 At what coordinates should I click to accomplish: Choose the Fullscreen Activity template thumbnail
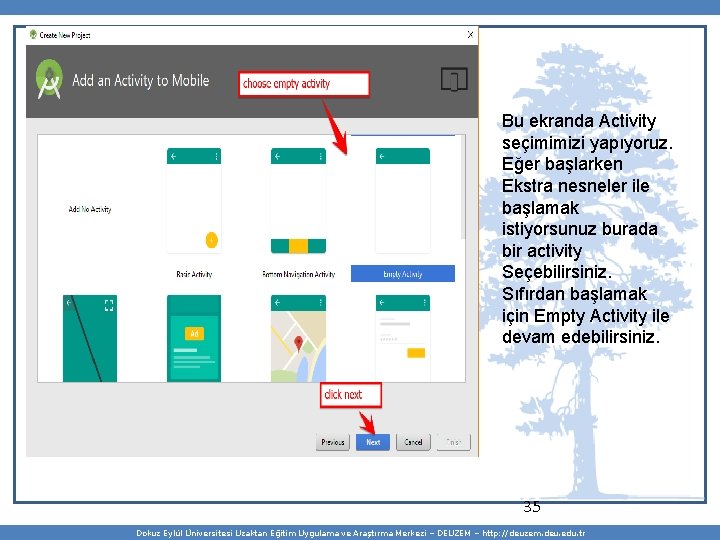(90, 338)
